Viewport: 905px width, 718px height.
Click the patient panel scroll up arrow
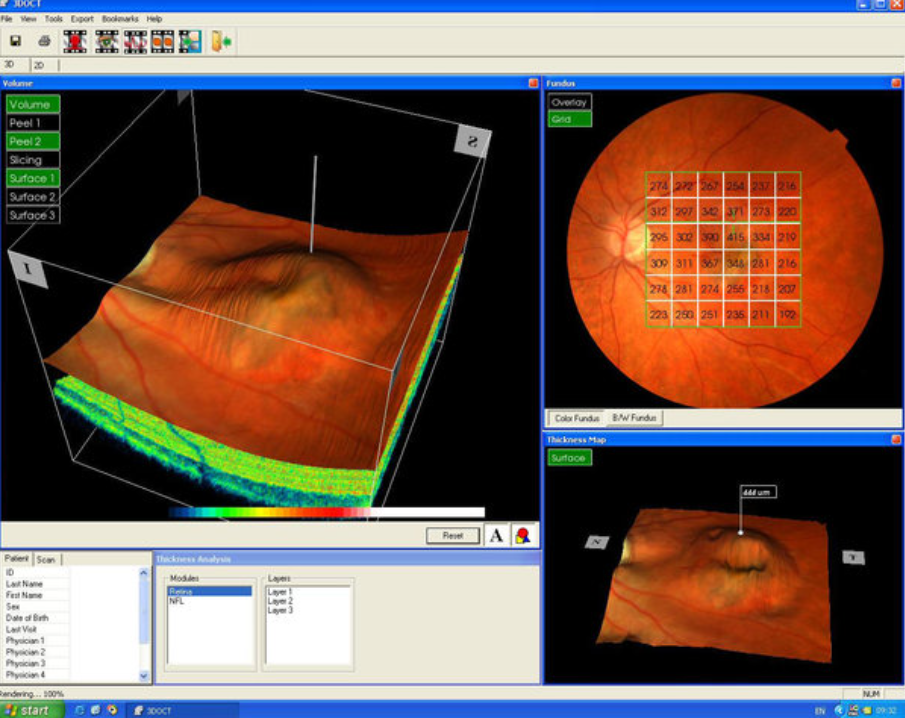click(x=144, y=573)
